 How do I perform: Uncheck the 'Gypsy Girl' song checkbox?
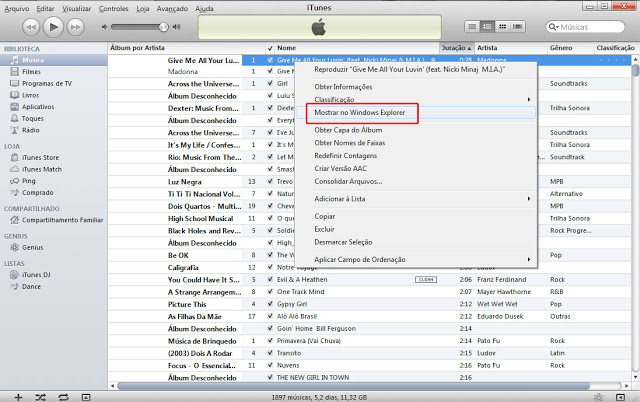(270, 304)
